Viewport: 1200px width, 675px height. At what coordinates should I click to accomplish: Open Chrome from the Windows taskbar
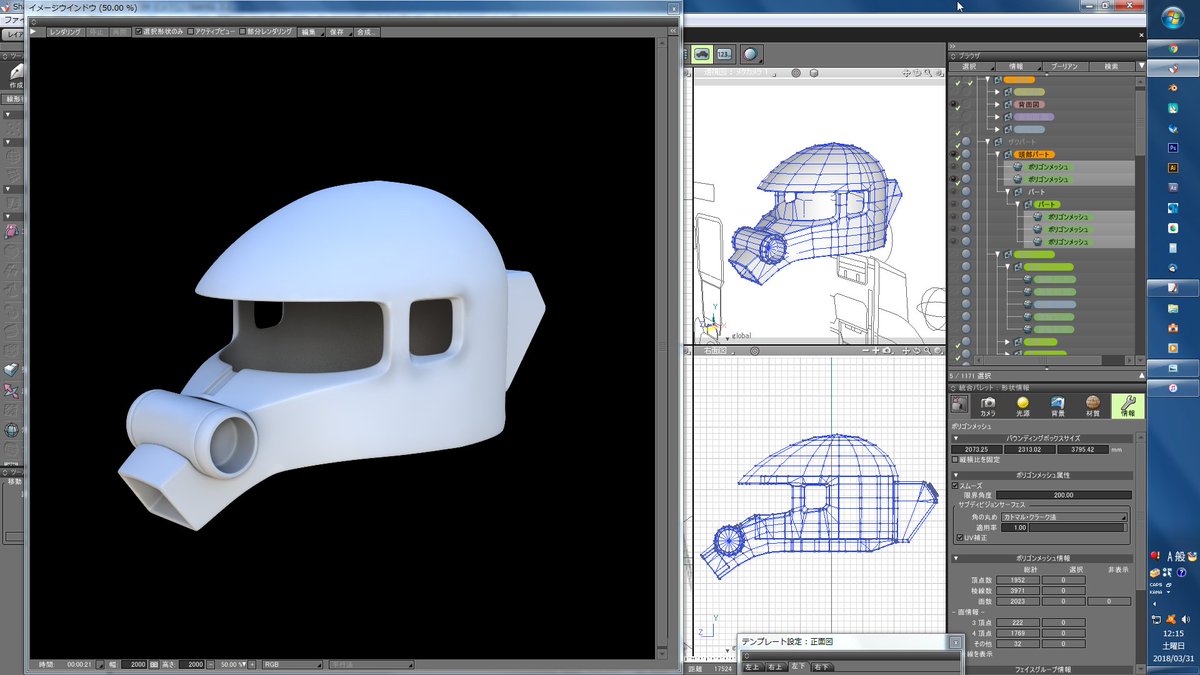pyautogui.click(x=1174, y=48)
